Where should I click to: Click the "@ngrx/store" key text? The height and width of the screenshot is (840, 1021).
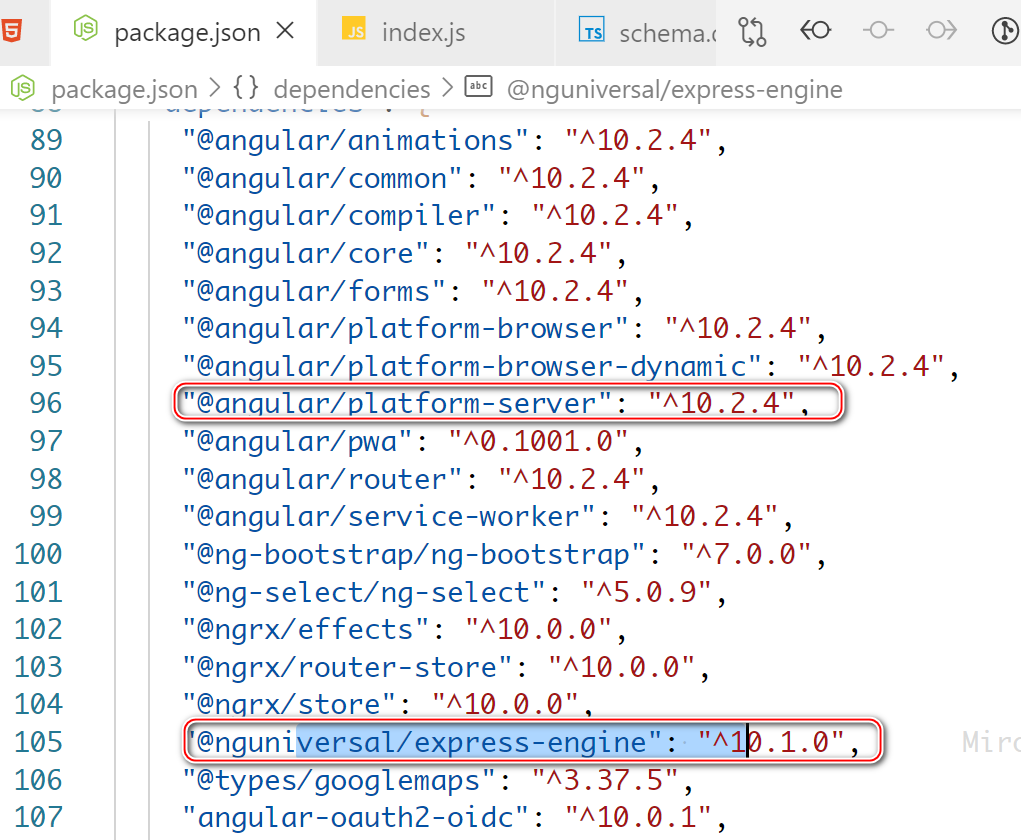pos(289,704)
